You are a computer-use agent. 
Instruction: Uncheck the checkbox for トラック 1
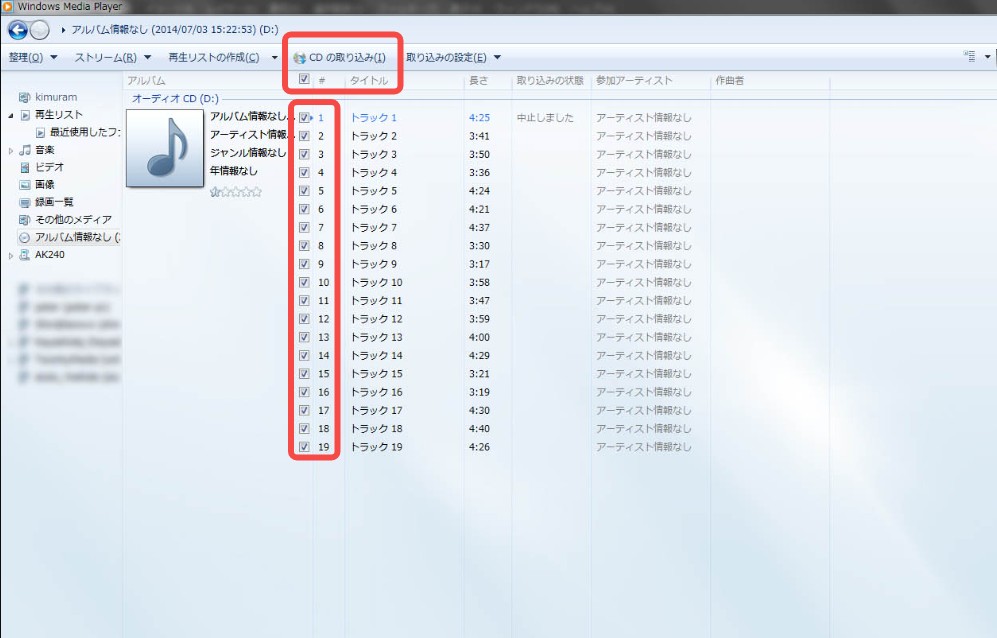[304, 118]
